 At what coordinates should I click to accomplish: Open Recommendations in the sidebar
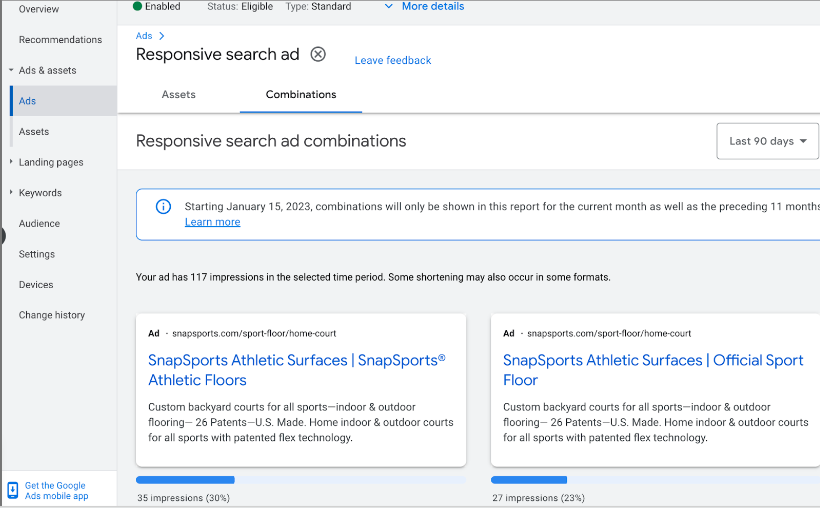[60, 40]
